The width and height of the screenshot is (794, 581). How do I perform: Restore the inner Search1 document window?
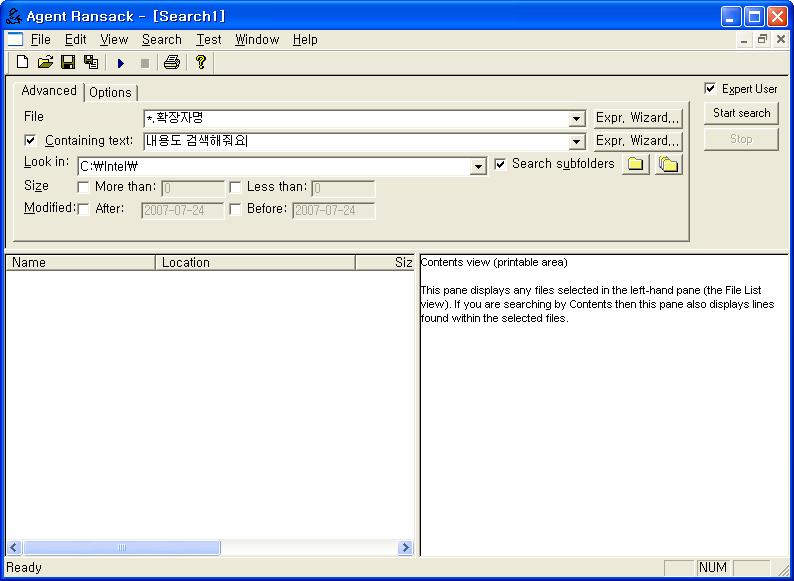click(762, 40)
